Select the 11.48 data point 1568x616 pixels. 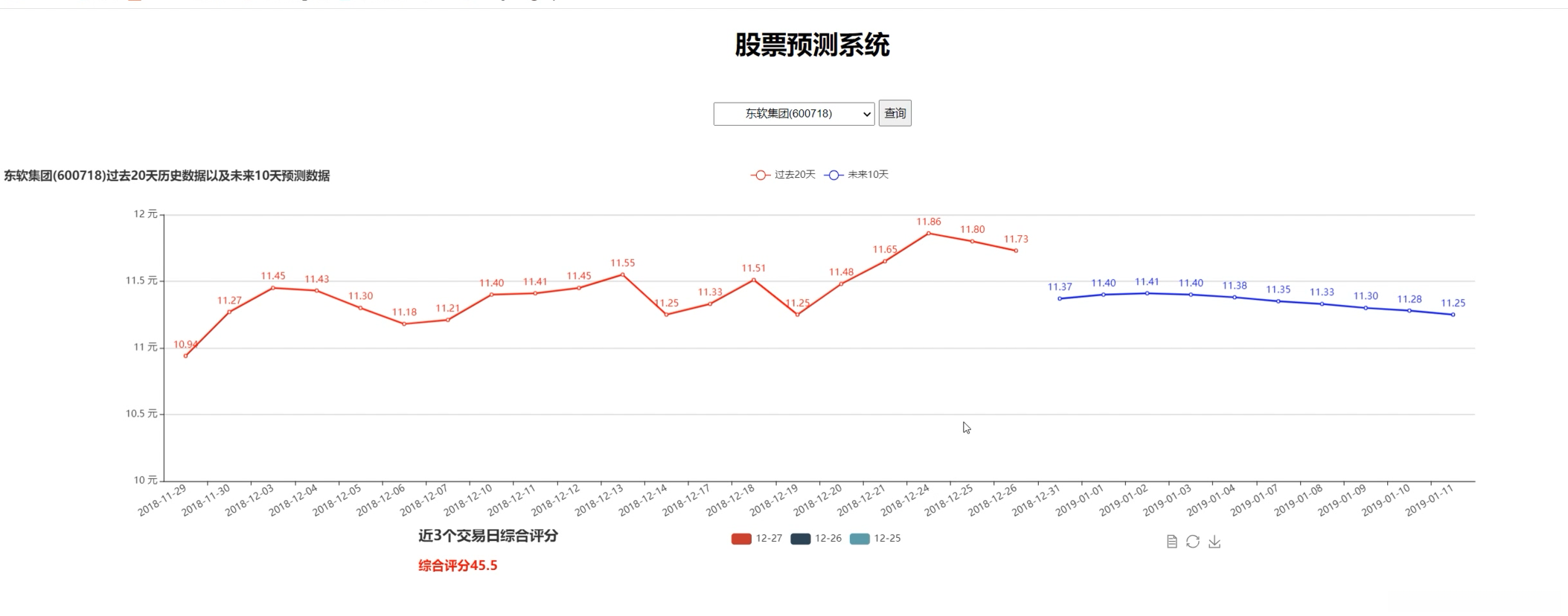point(842,284)
